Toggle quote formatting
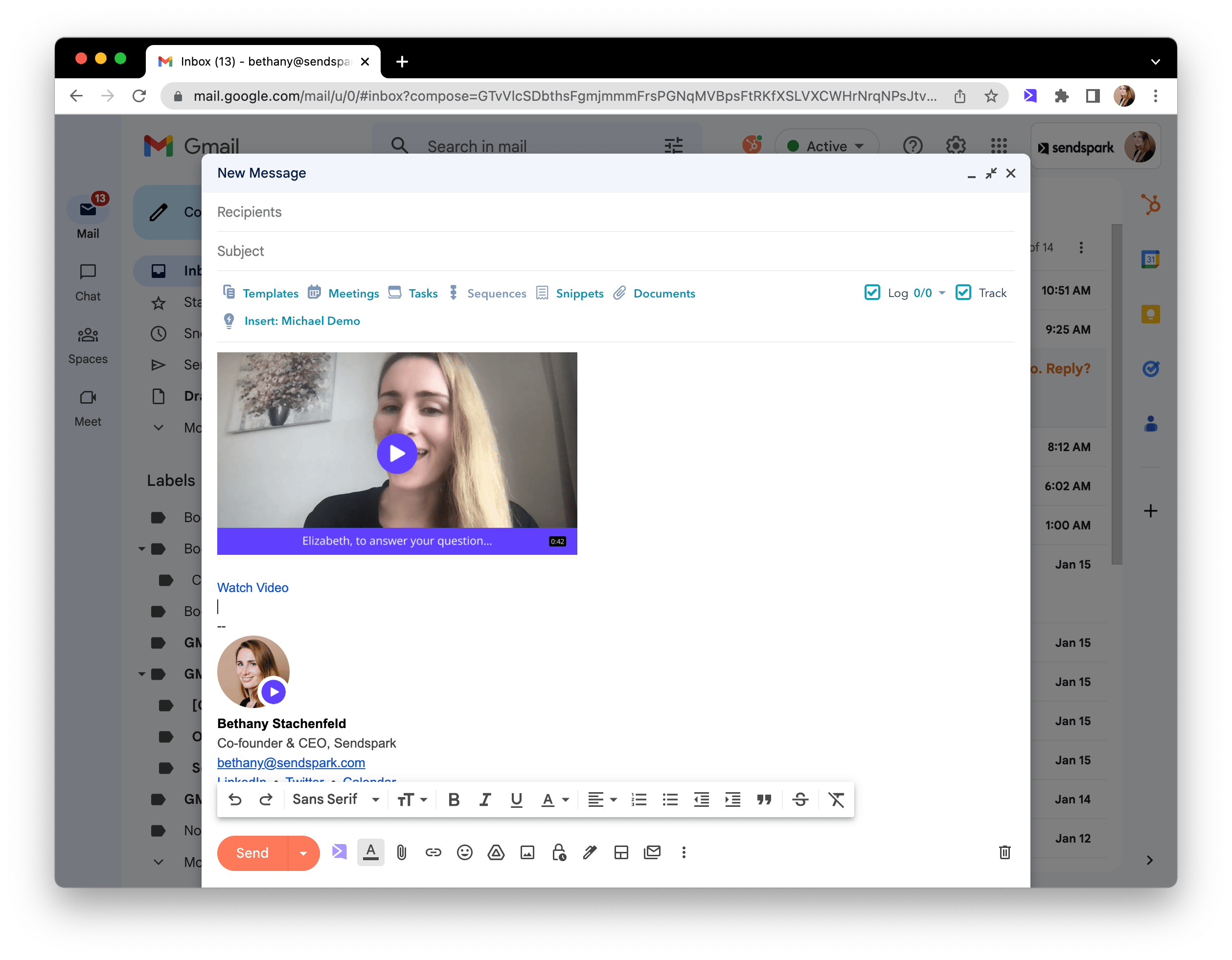 764,799
